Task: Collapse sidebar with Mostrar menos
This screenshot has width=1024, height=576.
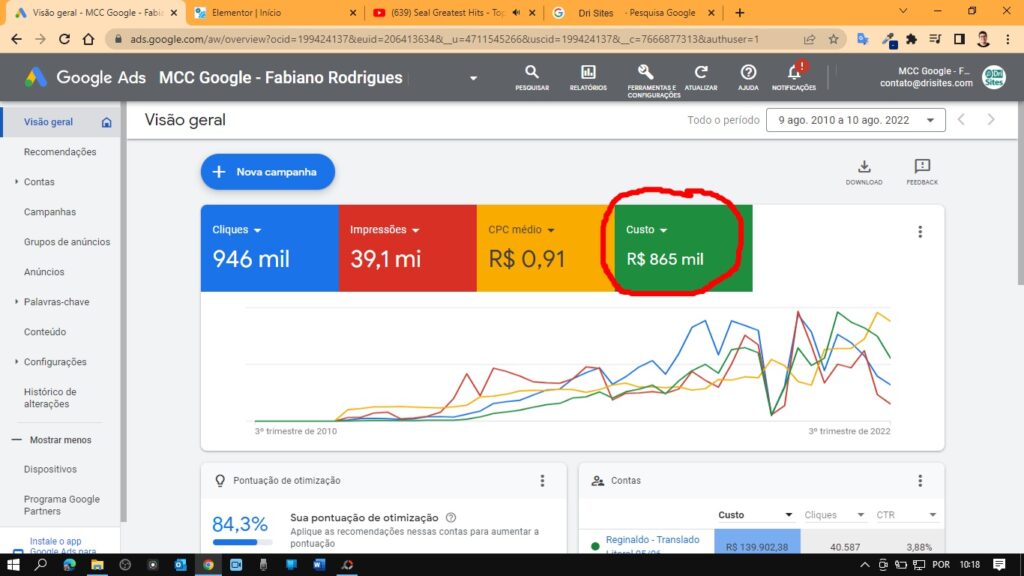Action: 59,439
